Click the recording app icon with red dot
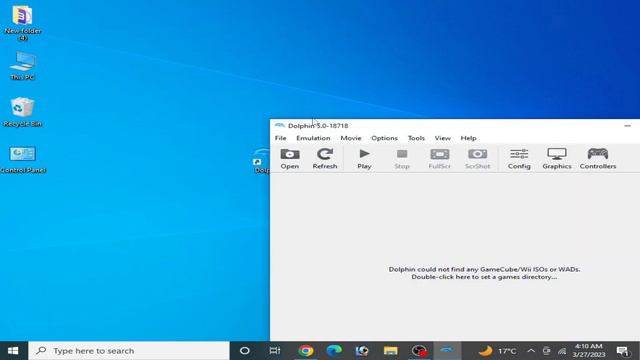Image resolution: width=640 pixels, height=360 pixels. tap(419, 351)
